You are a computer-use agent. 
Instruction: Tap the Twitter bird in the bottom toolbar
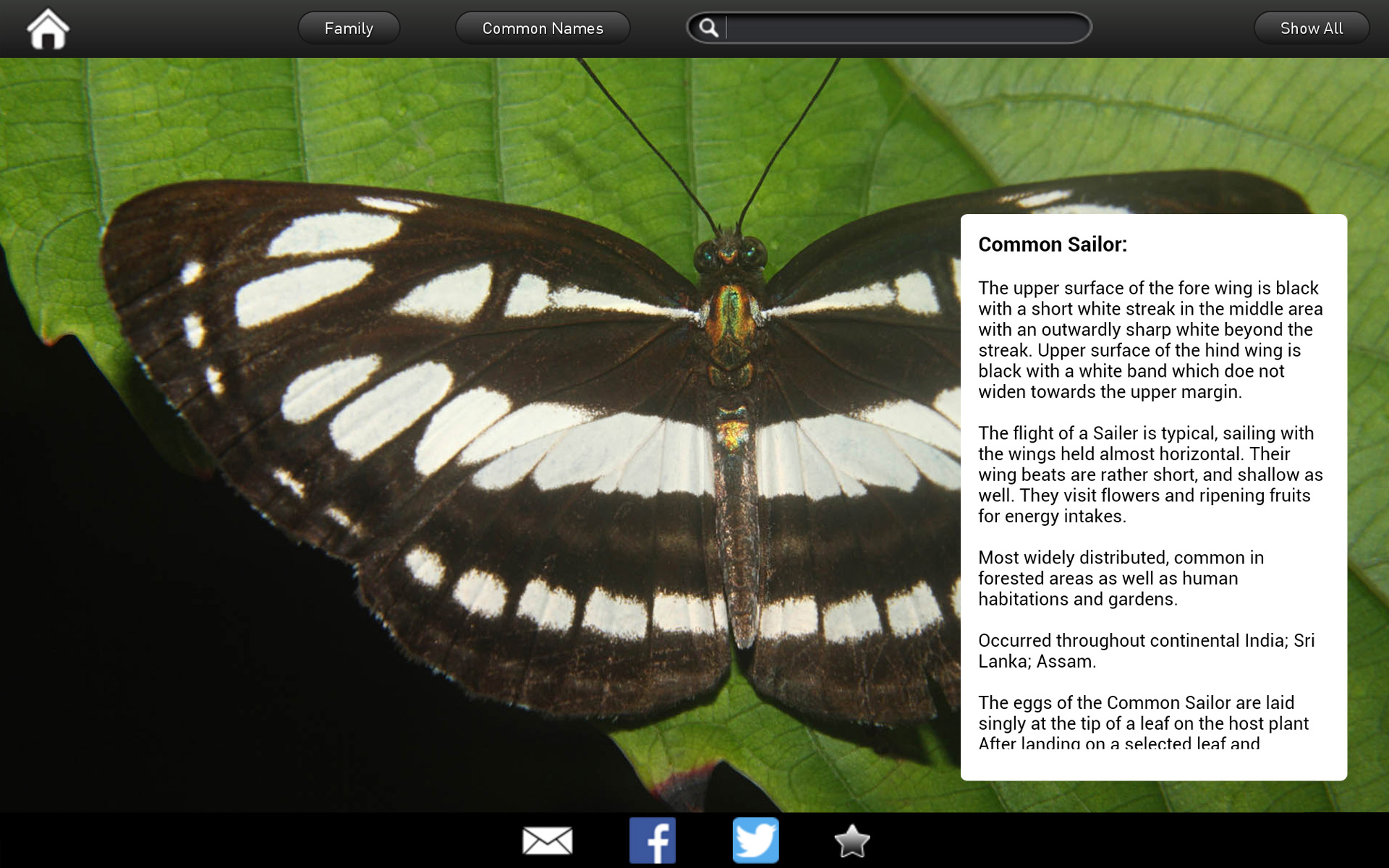click(x=756, y=841)
